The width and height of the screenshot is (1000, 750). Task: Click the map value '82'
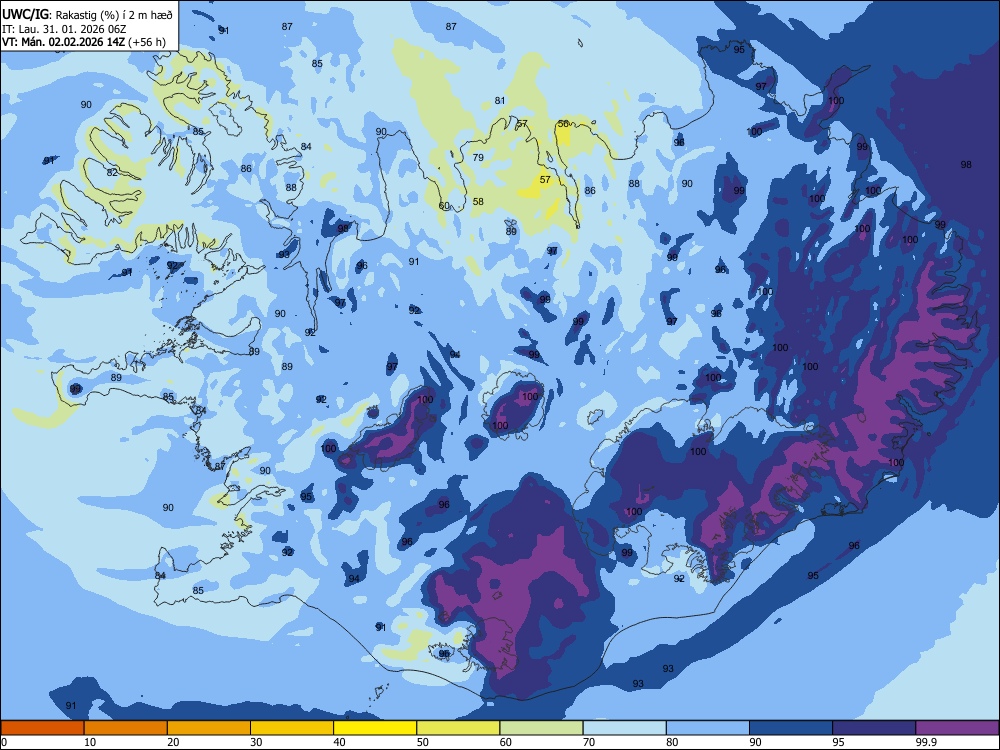click(112, 173)
